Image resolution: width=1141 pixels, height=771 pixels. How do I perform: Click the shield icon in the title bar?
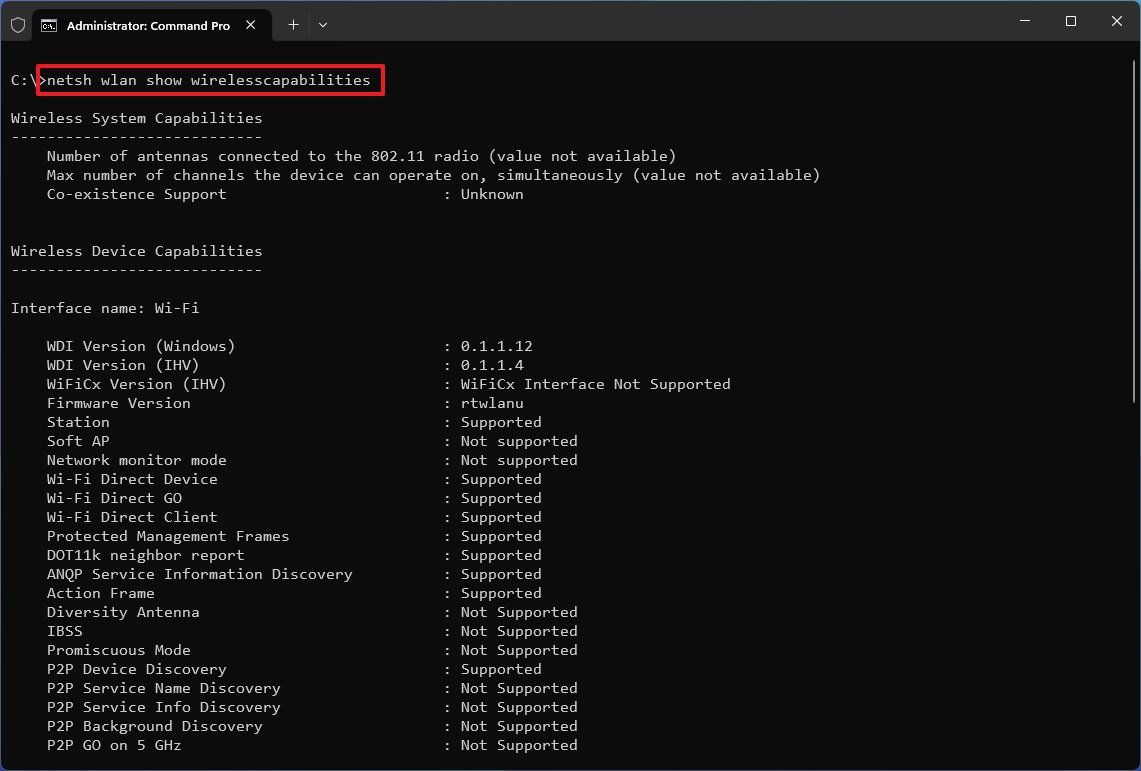[18, 24]
